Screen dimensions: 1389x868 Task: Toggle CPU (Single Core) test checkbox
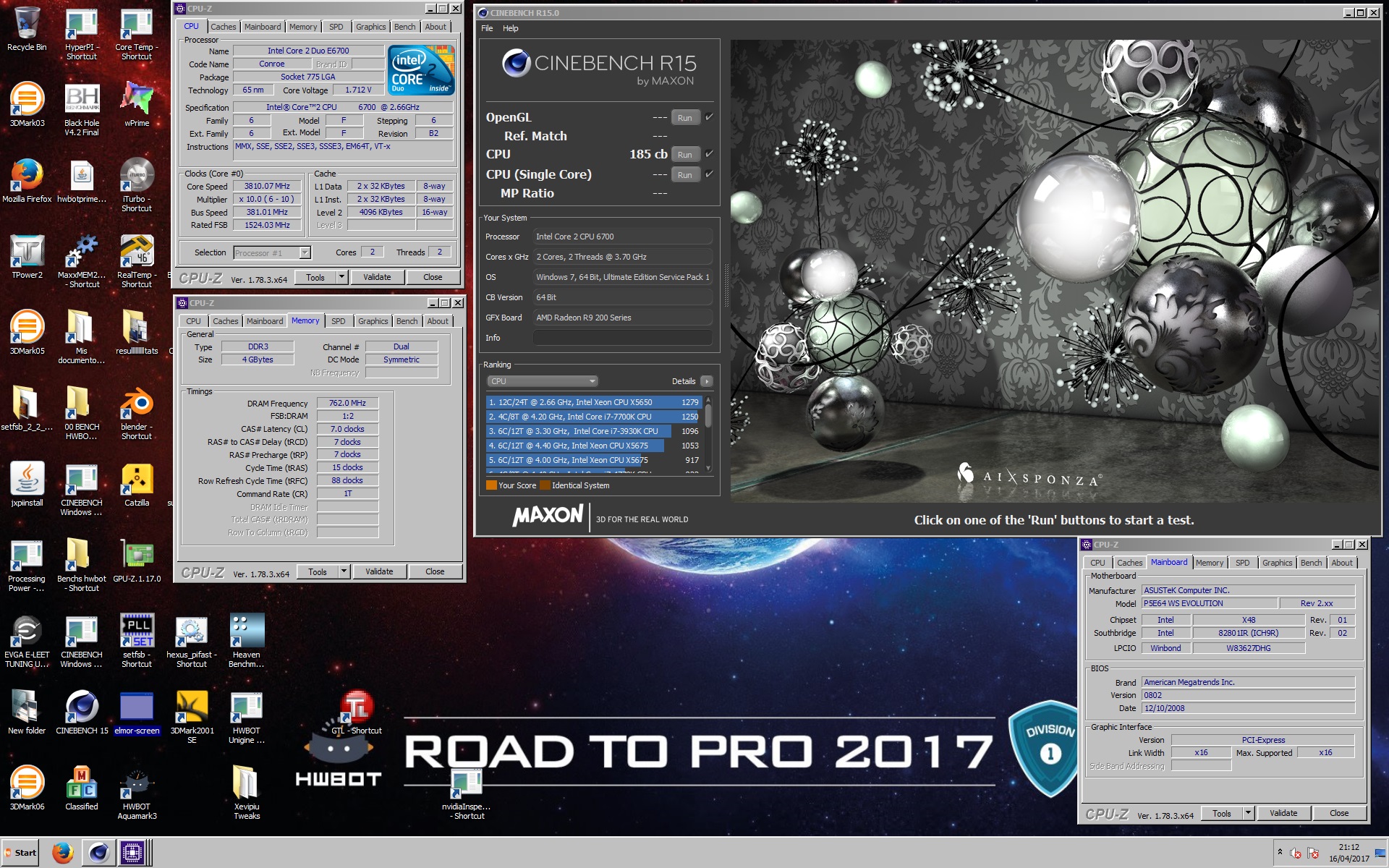(x=709, y=174)
